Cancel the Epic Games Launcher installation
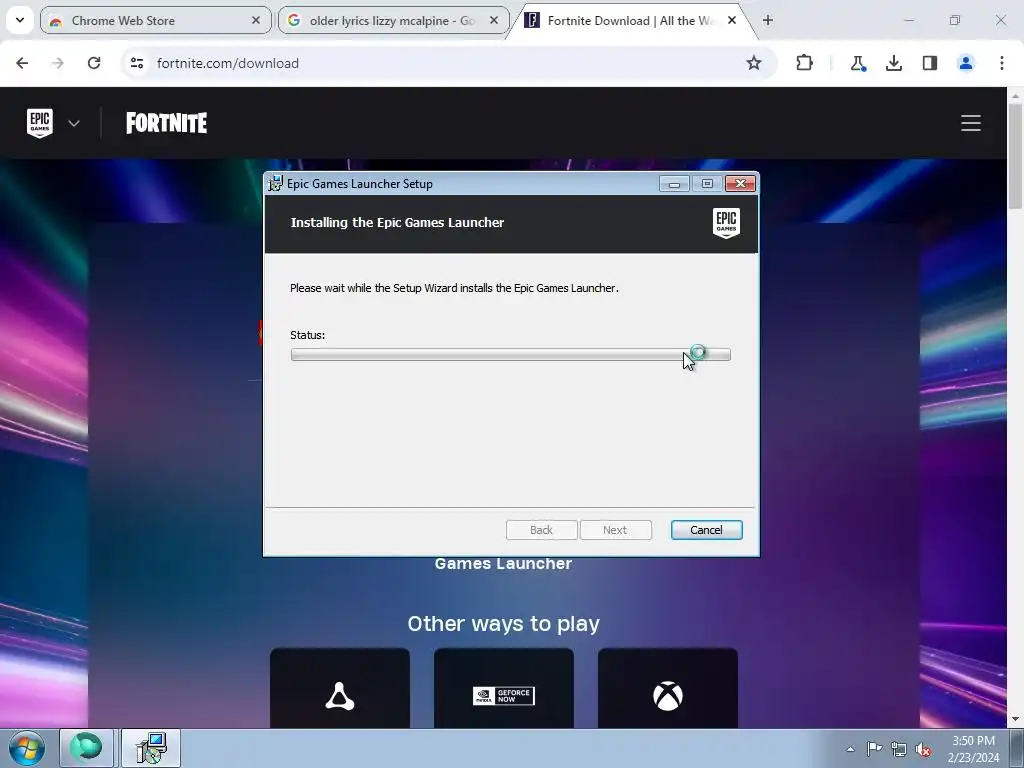This screenshot has height=768, width=1024. coord(707,530)
